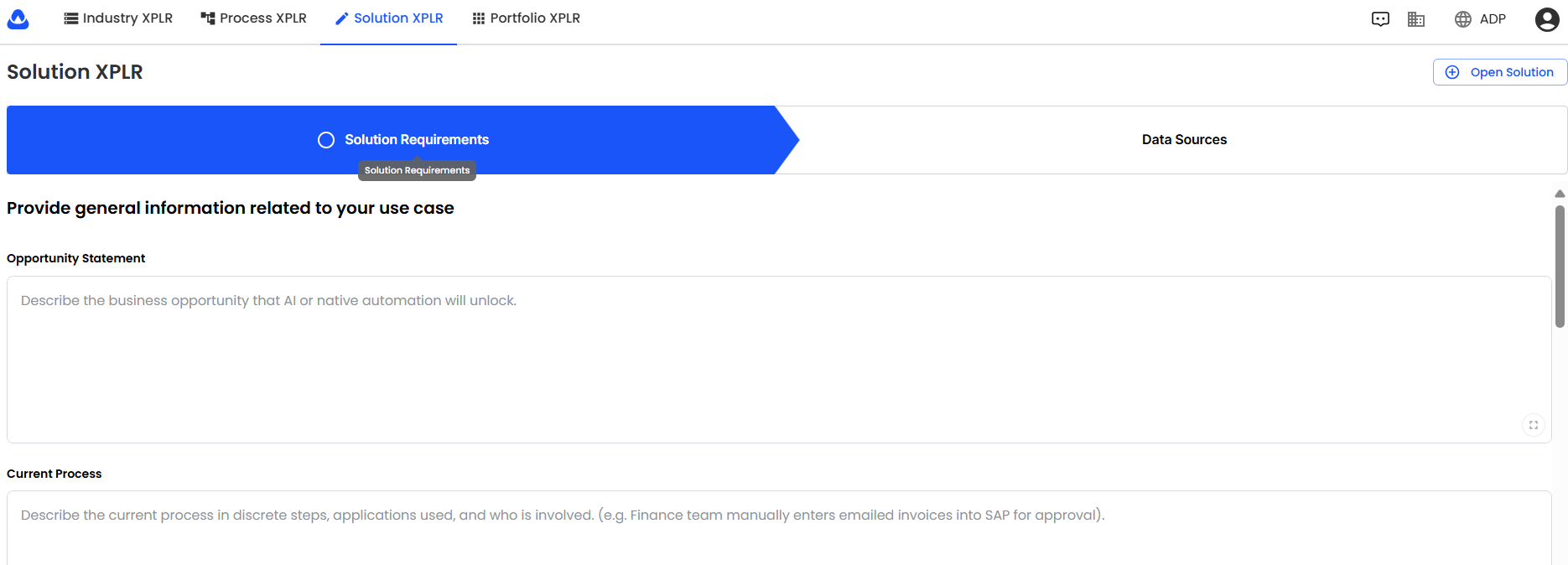Open the Industry XPLR tab
Viewport: 1568px width, 565px height.
point(118,18)
